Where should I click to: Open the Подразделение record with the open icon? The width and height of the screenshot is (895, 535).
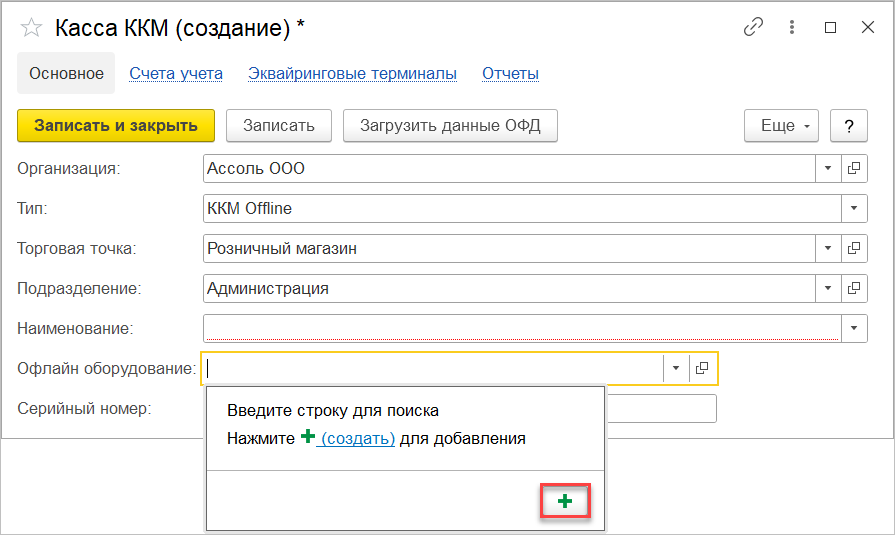(854, 288)
